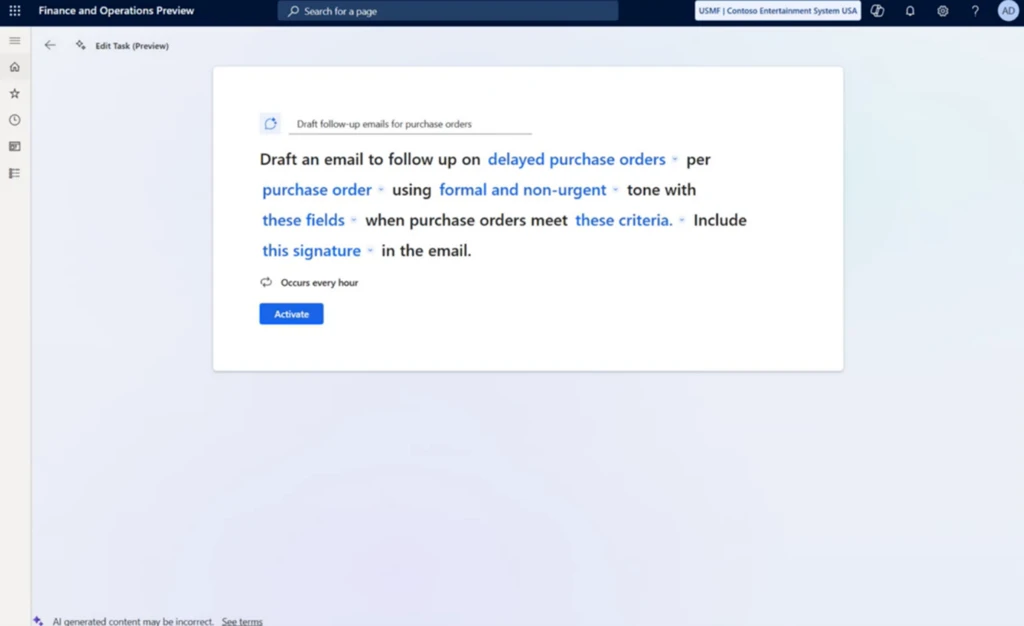Image resolution: width=1024 pixels, height=626 pixels.
Task: Open the 'See terms' link
Action: pos(242,620)
